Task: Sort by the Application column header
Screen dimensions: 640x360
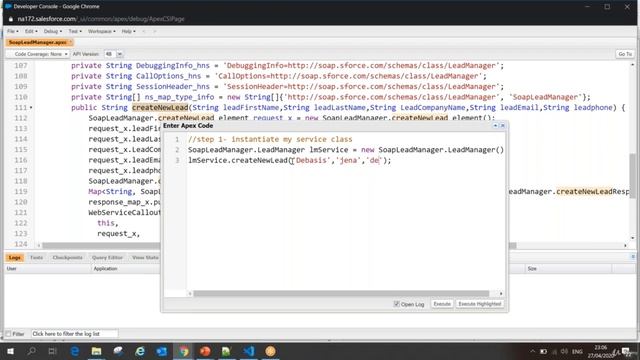Action: (126, 269)
